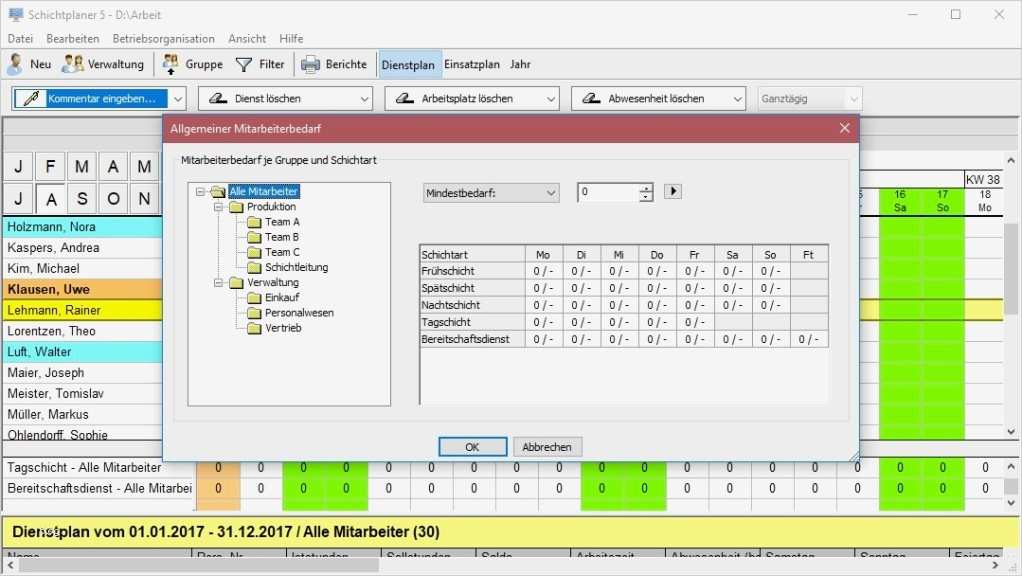Click the Frühschicht Mo cell

click(544, 271)
